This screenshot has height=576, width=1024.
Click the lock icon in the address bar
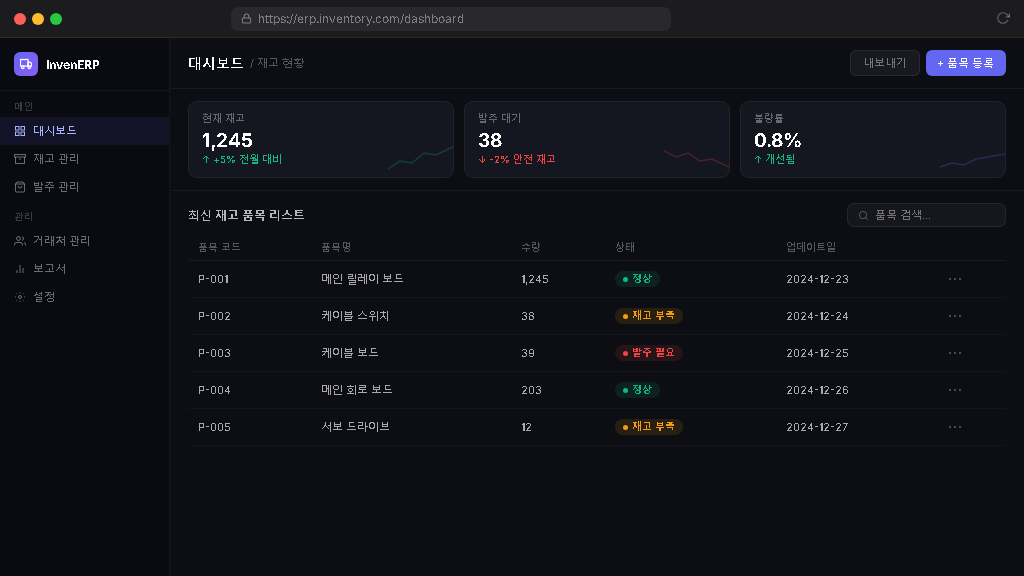(247, 18)
